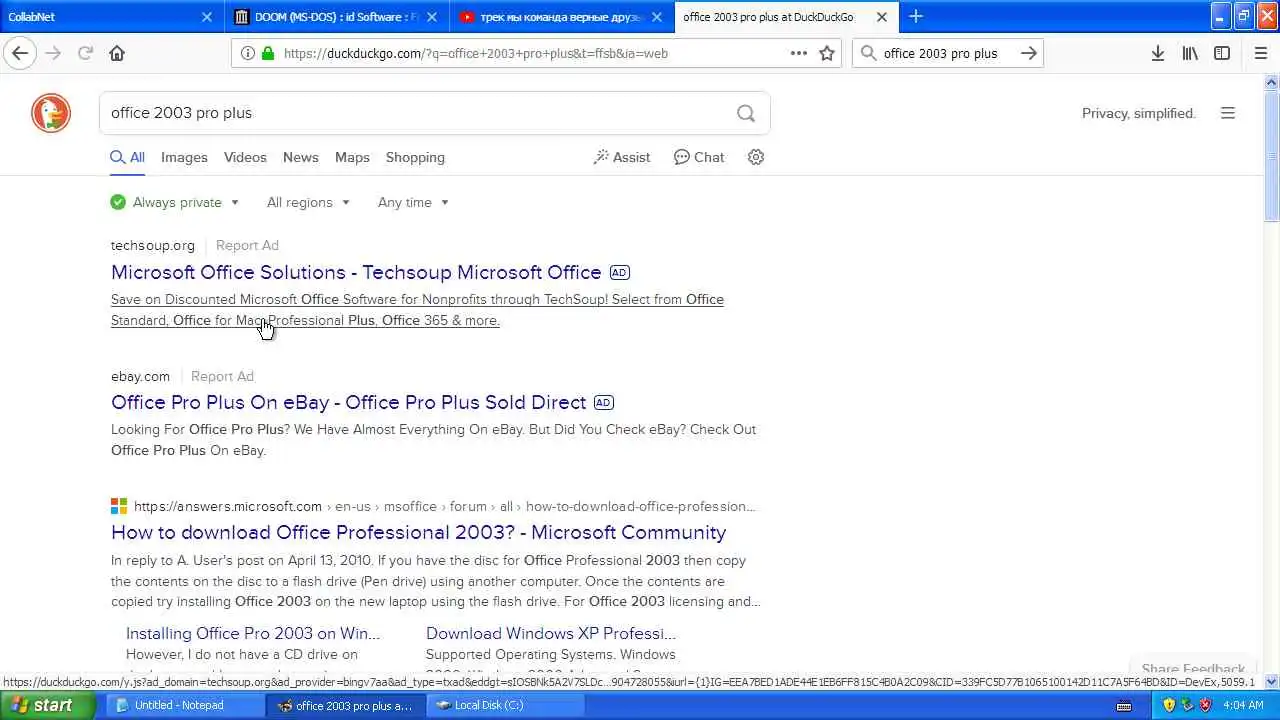Open the Any time filter dropdown

click(x=413, y=202)
